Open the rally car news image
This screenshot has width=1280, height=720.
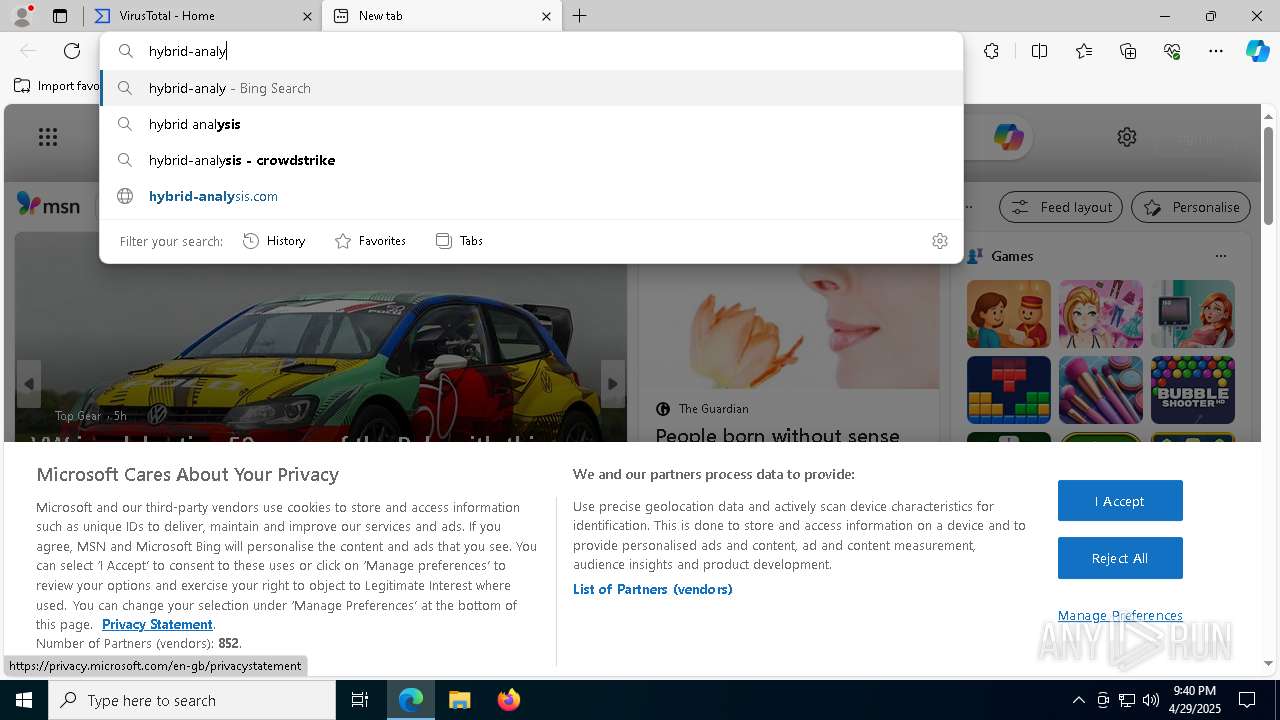[321, 350]
